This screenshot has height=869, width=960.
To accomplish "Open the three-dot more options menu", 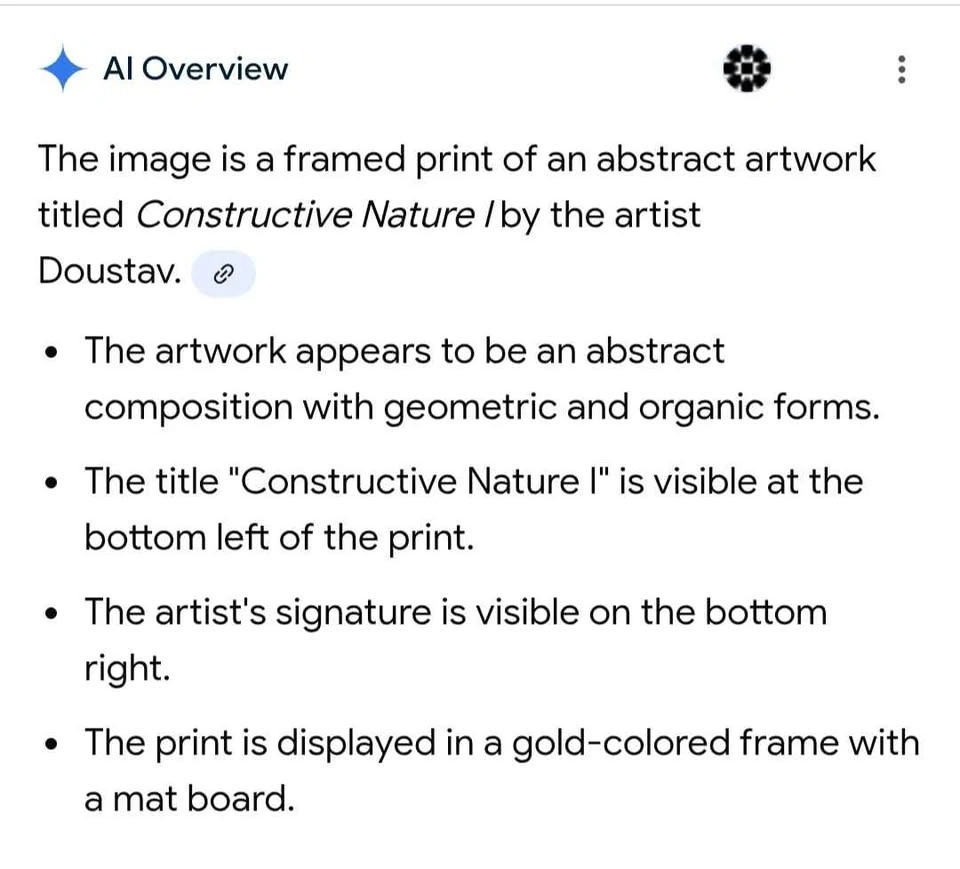I will point(901,69).
